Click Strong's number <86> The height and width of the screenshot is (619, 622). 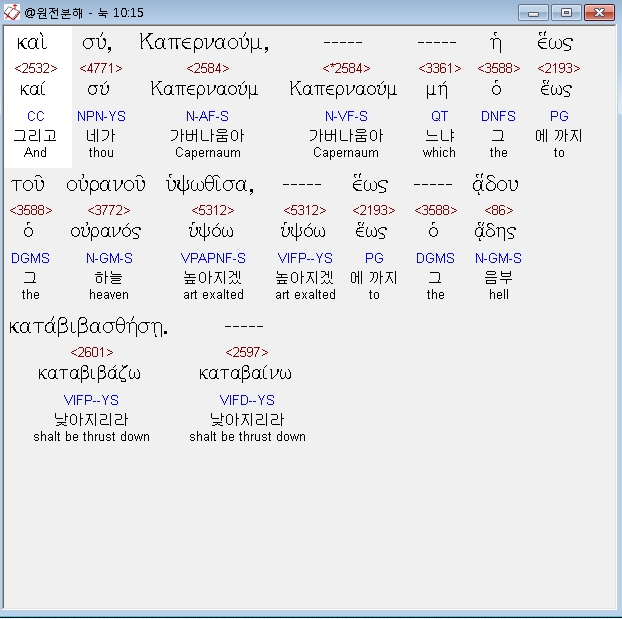pyautogui.click(x=499, y=210)
